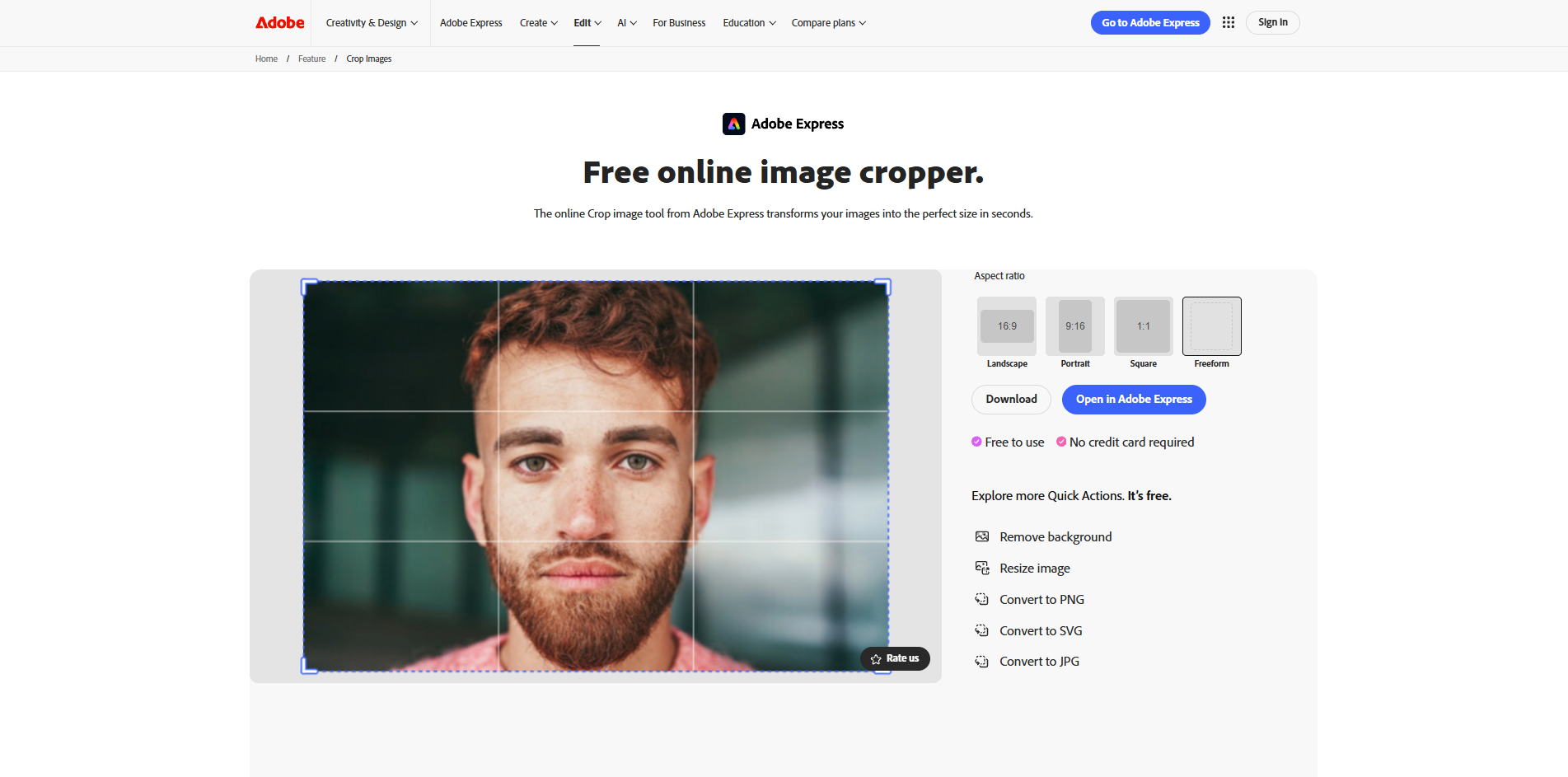The height and width of the screenshot is (777, 1568).
Task: Expand the Creativity & Design menu
Action: click(x=372, y=23)
